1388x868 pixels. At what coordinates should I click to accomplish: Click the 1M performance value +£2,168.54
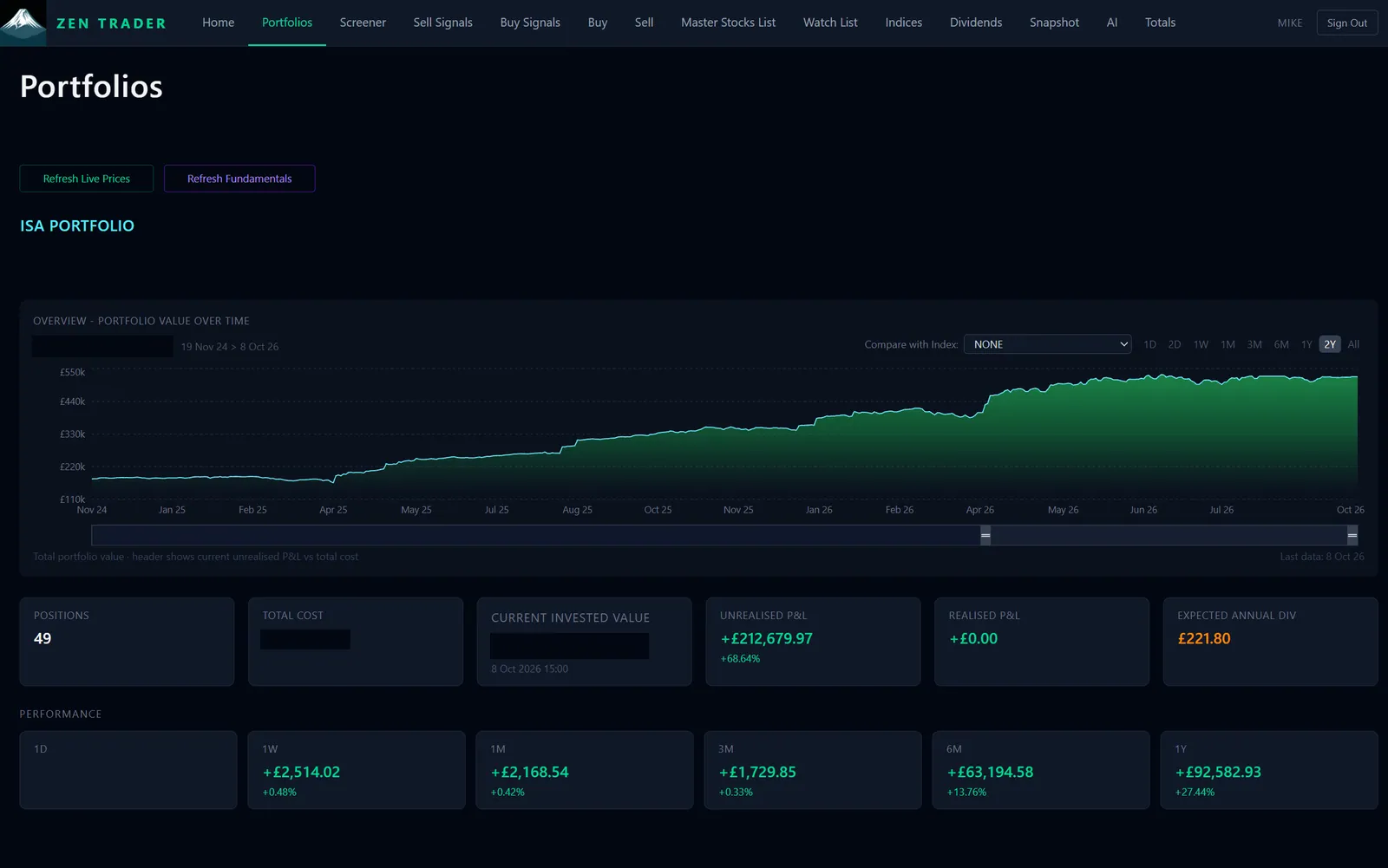point(529,772)
